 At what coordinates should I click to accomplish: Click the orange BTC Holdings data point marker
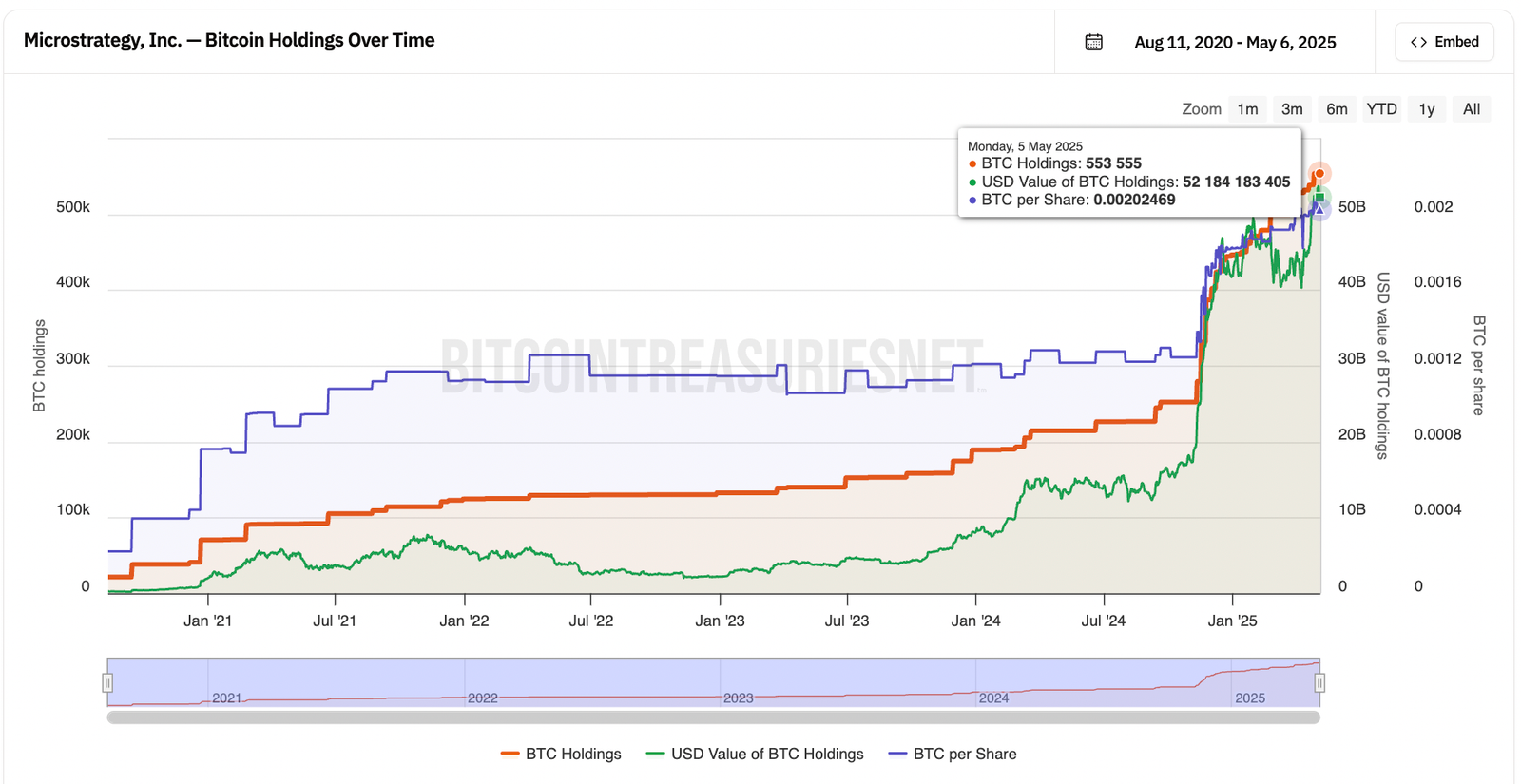tap(1319, 173)
